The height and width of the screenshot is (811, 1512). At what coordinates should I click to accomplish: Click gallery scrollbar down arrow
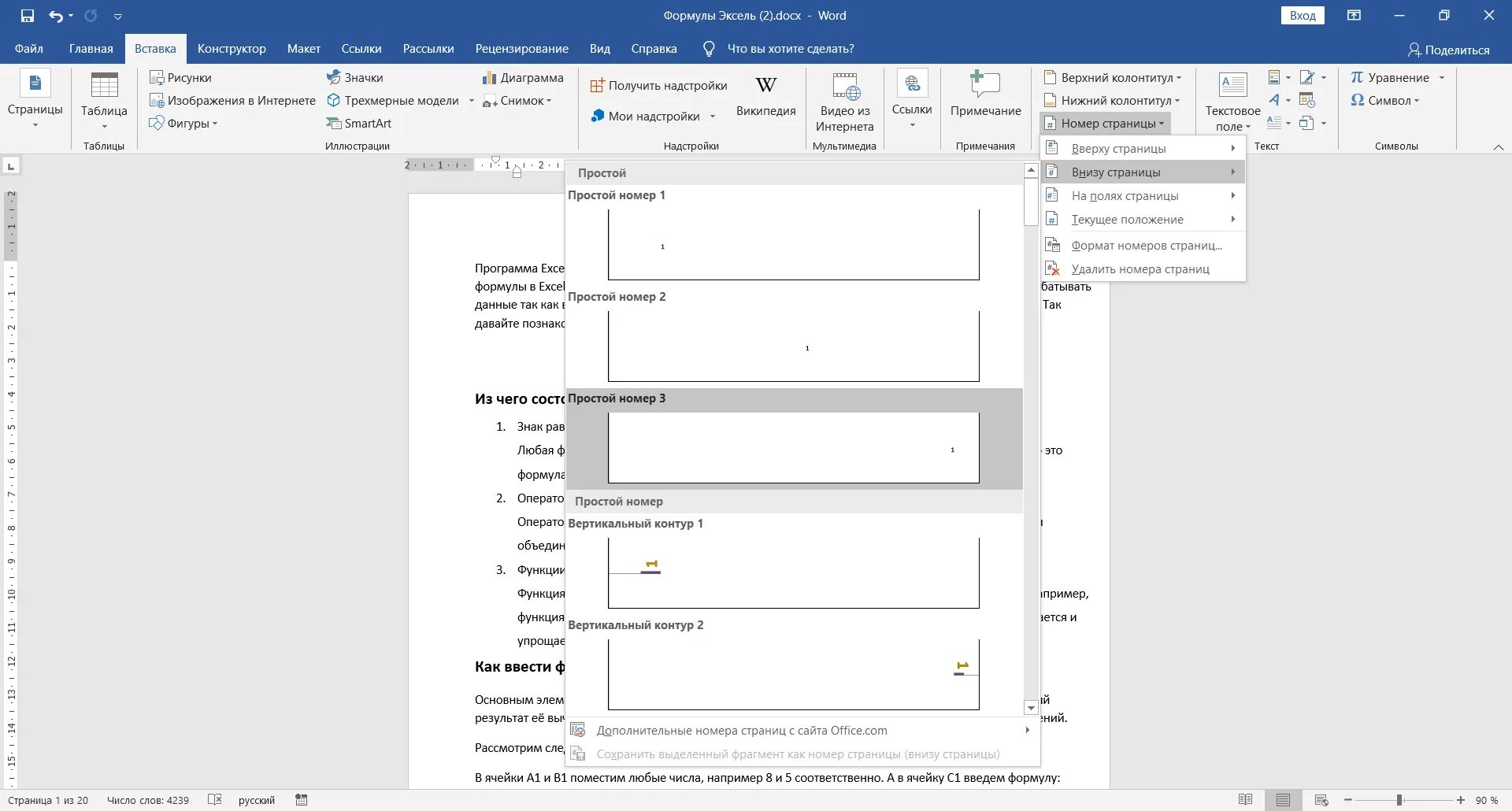(x=1031, y=707)
